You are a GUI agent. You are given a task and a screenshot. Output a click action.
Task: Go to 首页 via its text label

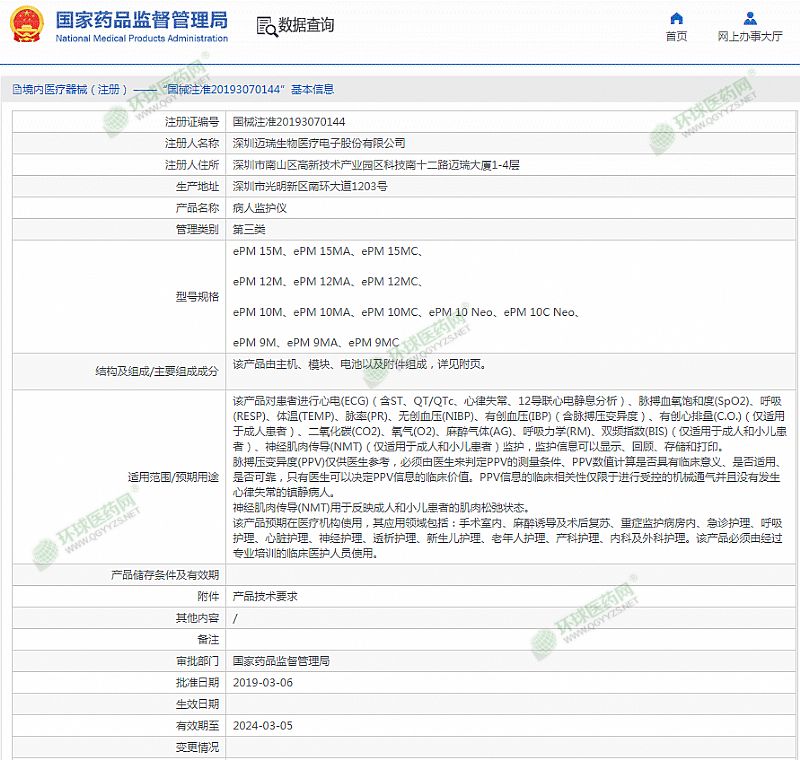[676, 37]
